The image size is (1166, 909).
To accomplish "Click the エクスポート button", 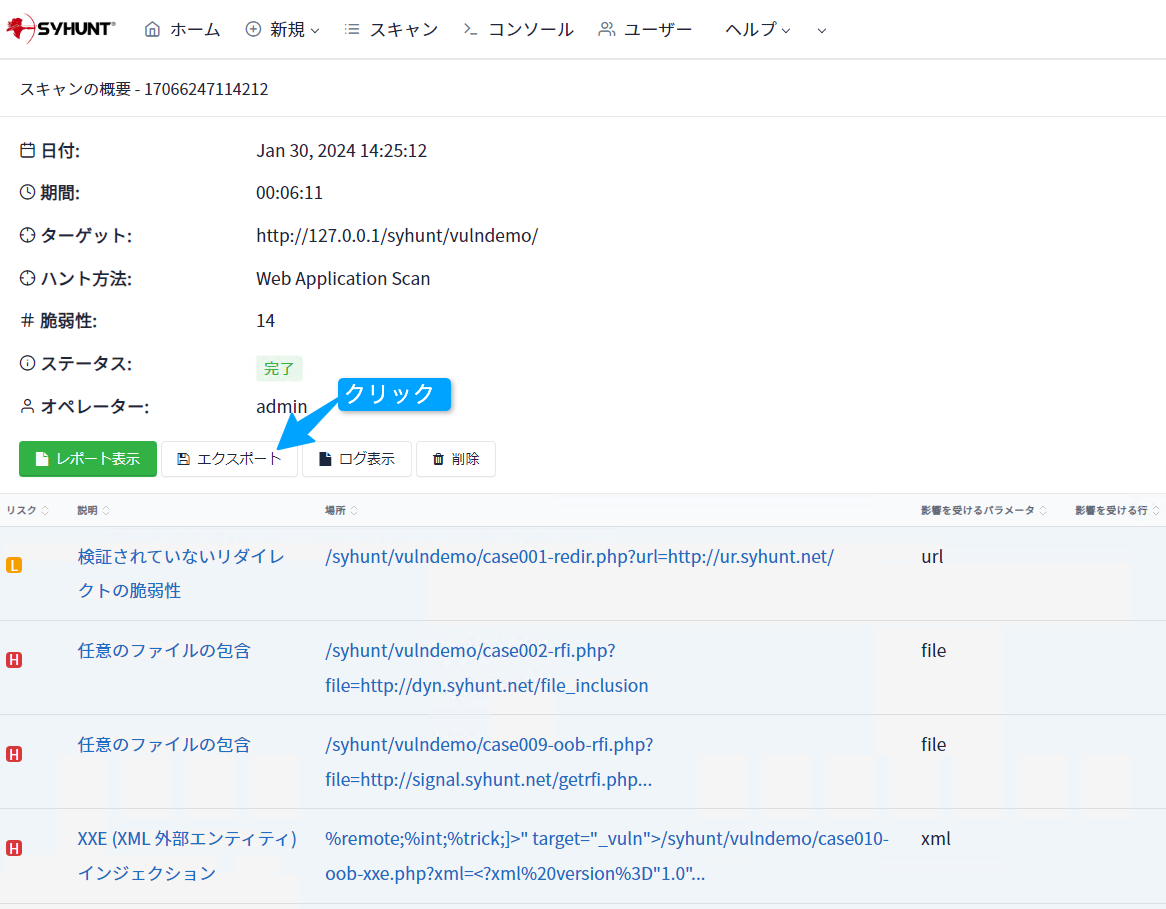I will [229, 459].
